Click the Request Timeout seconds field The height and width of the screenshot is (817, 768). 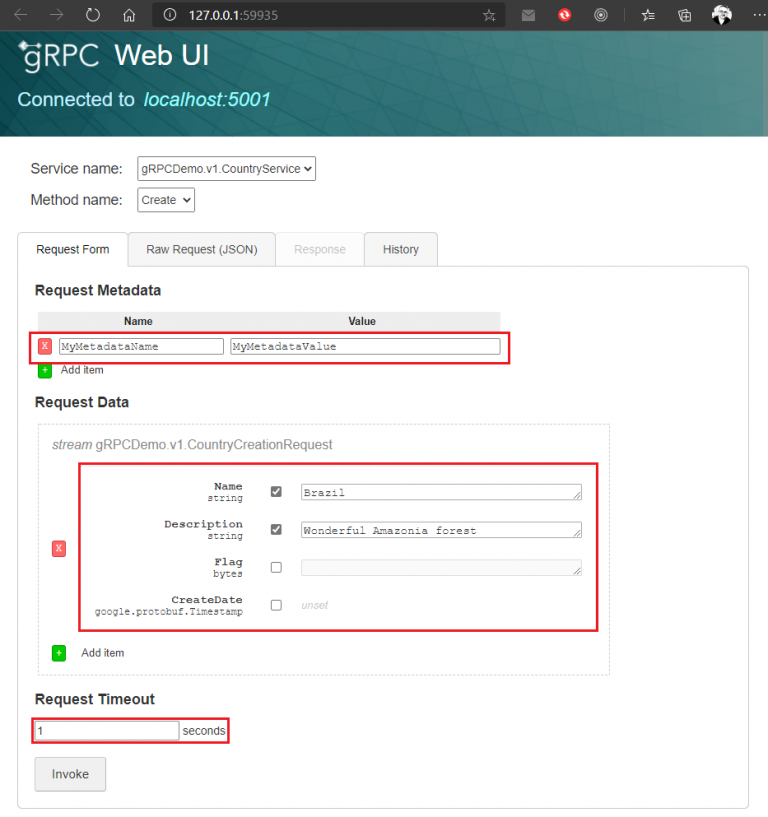coord(106,731)
